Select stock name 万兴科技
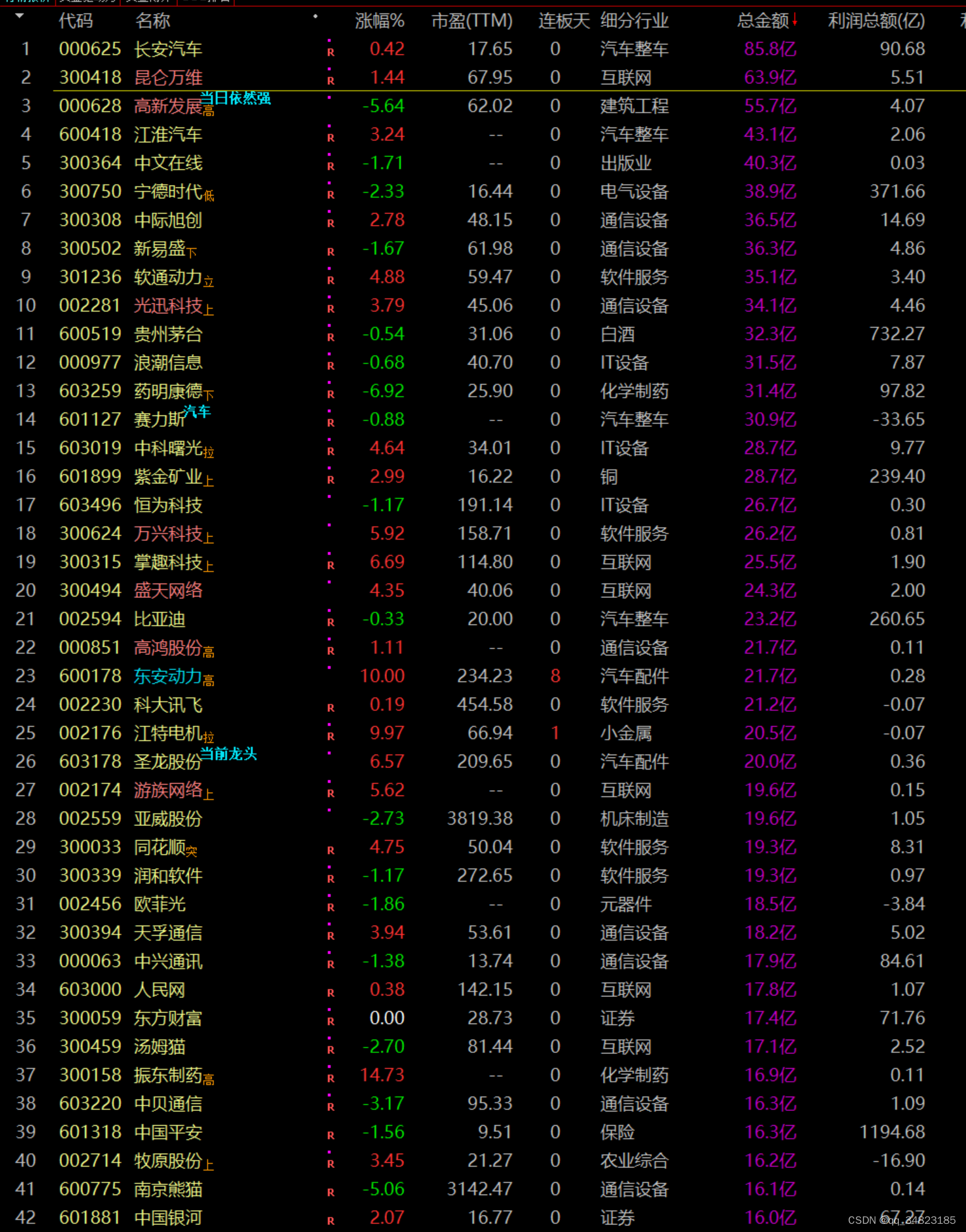Image resolution: width=966 pixels, height=1232 pixels. (x=168, y=534)
